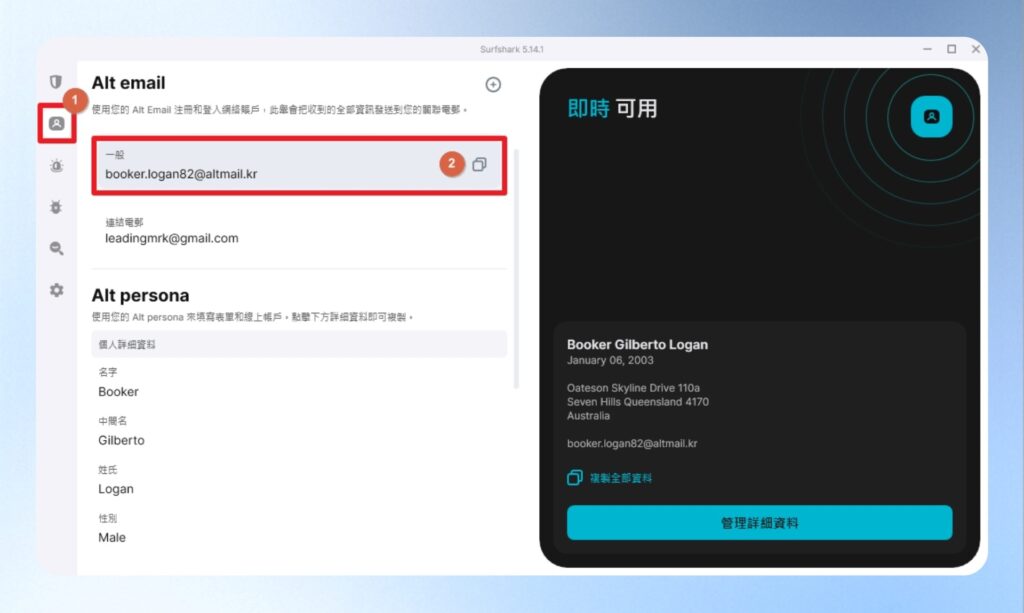Click the left panel vertical scrollbar
The height and width of the screenshot is (613, 1024).
tap(517, 269)
